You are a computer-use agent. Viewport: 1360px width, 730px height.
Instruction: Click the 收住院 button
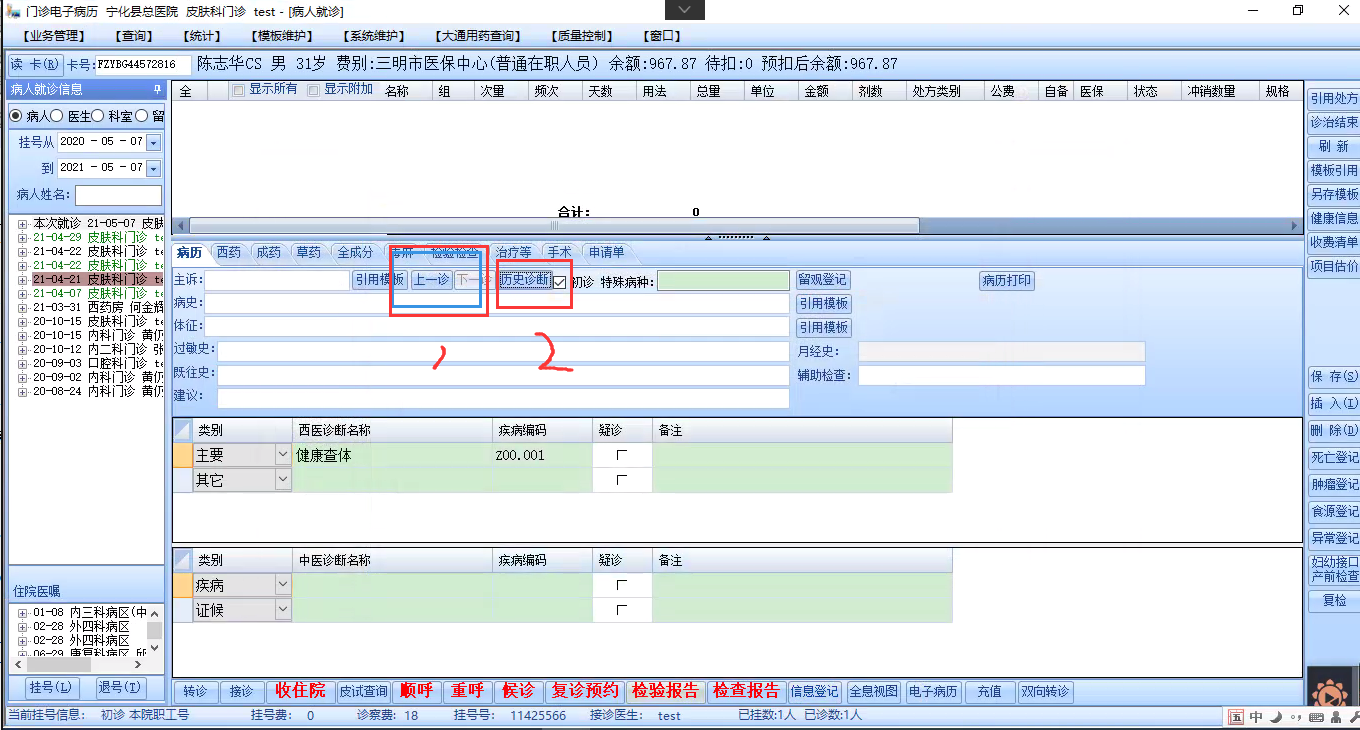pyautogui.click(x=301, y=691)
